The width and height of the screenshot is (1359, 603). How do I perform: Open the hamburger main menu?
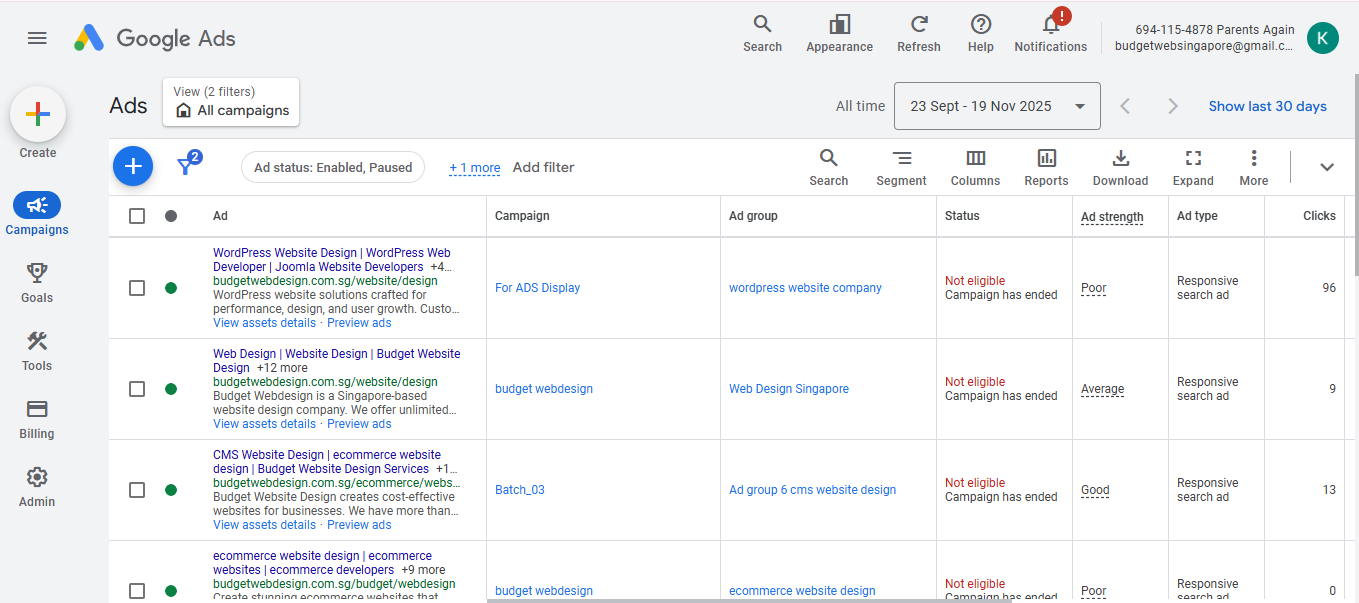(37, 38)
